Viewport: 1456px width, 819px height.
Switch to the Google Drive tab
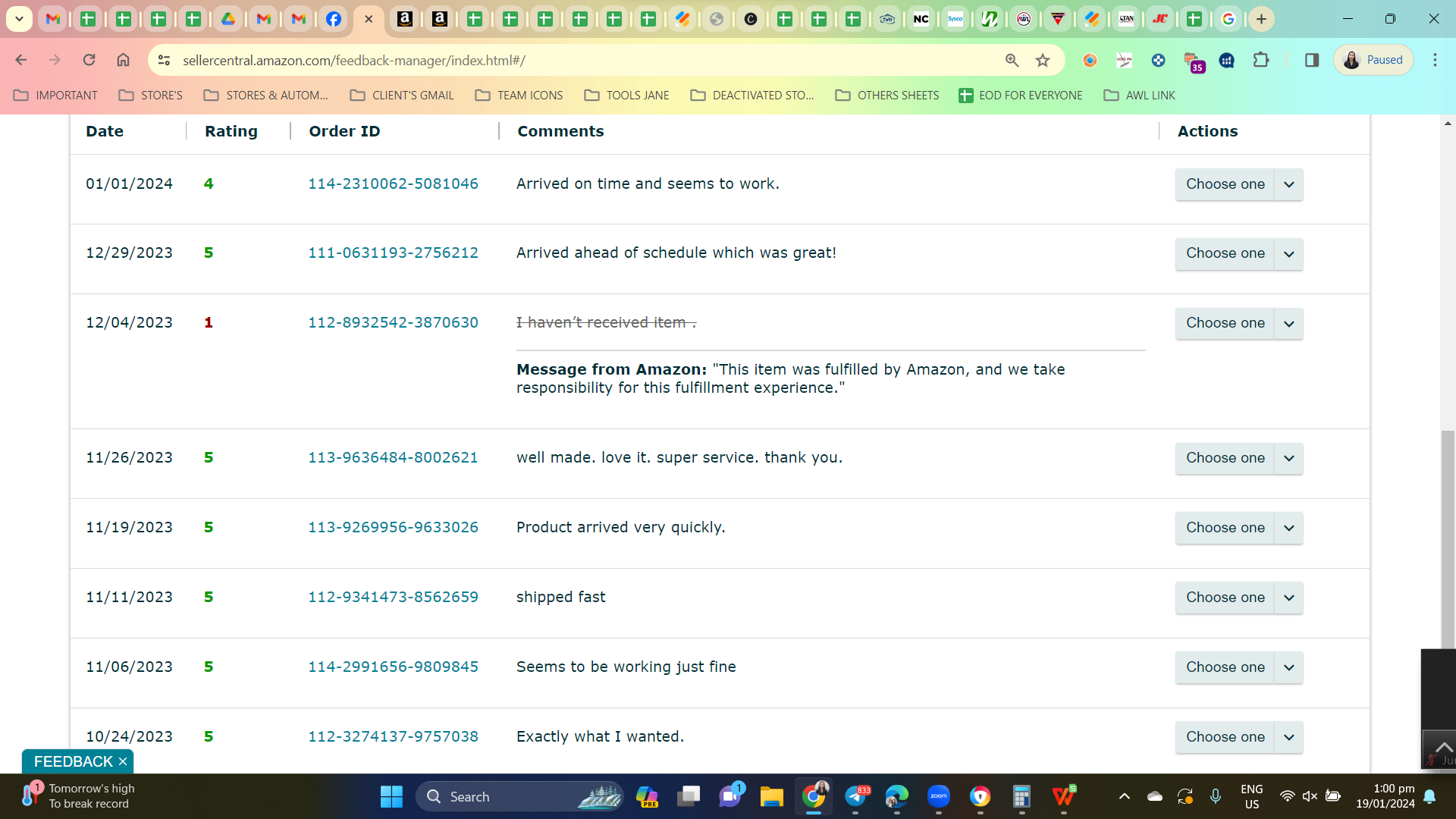click(x=227, y=19)
